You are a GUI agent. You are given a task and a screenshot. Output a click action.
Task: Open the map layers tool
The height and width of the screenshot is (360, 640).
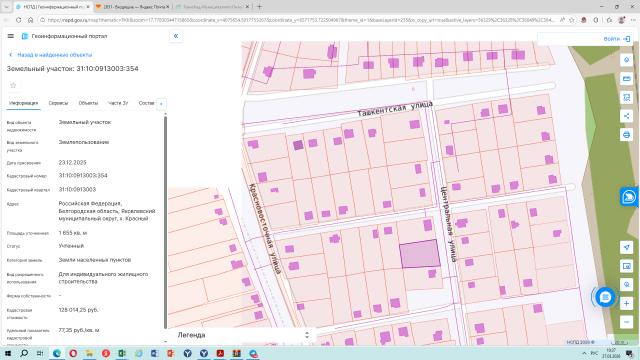click(x=627, y=60)
